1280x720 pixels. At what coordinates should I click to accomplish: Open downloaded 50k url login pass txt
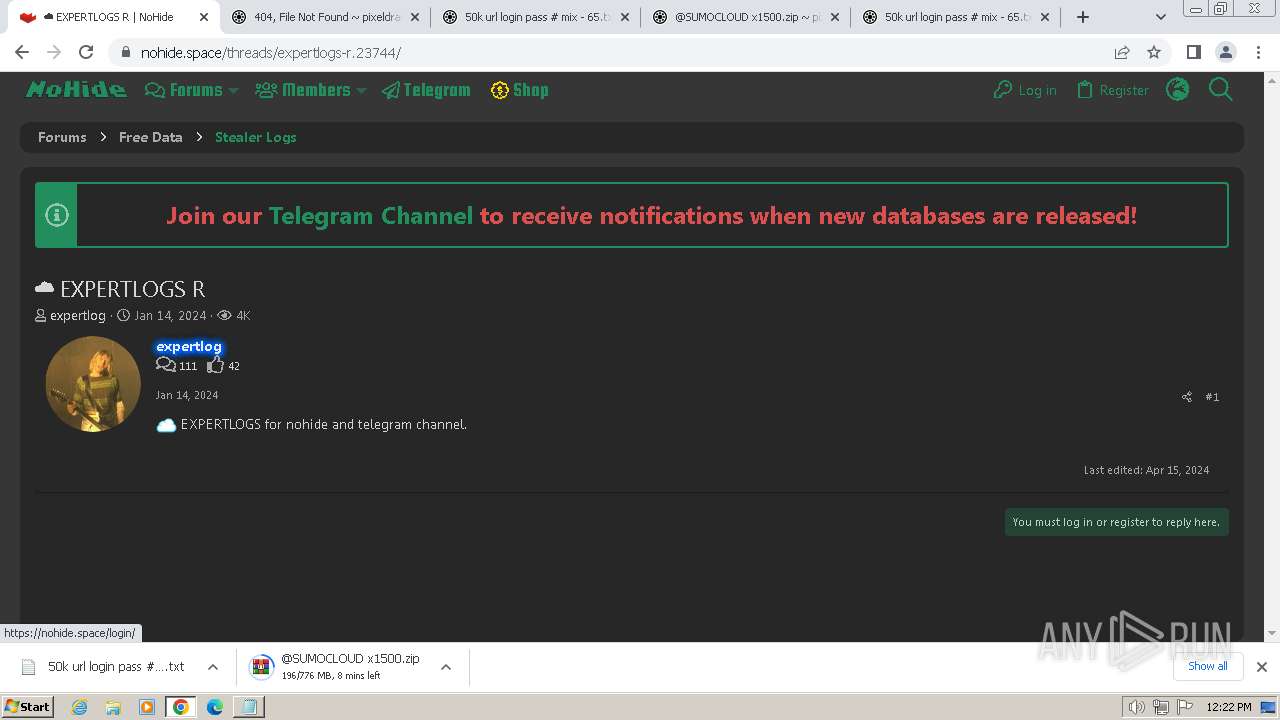click(x=103, y=667)
